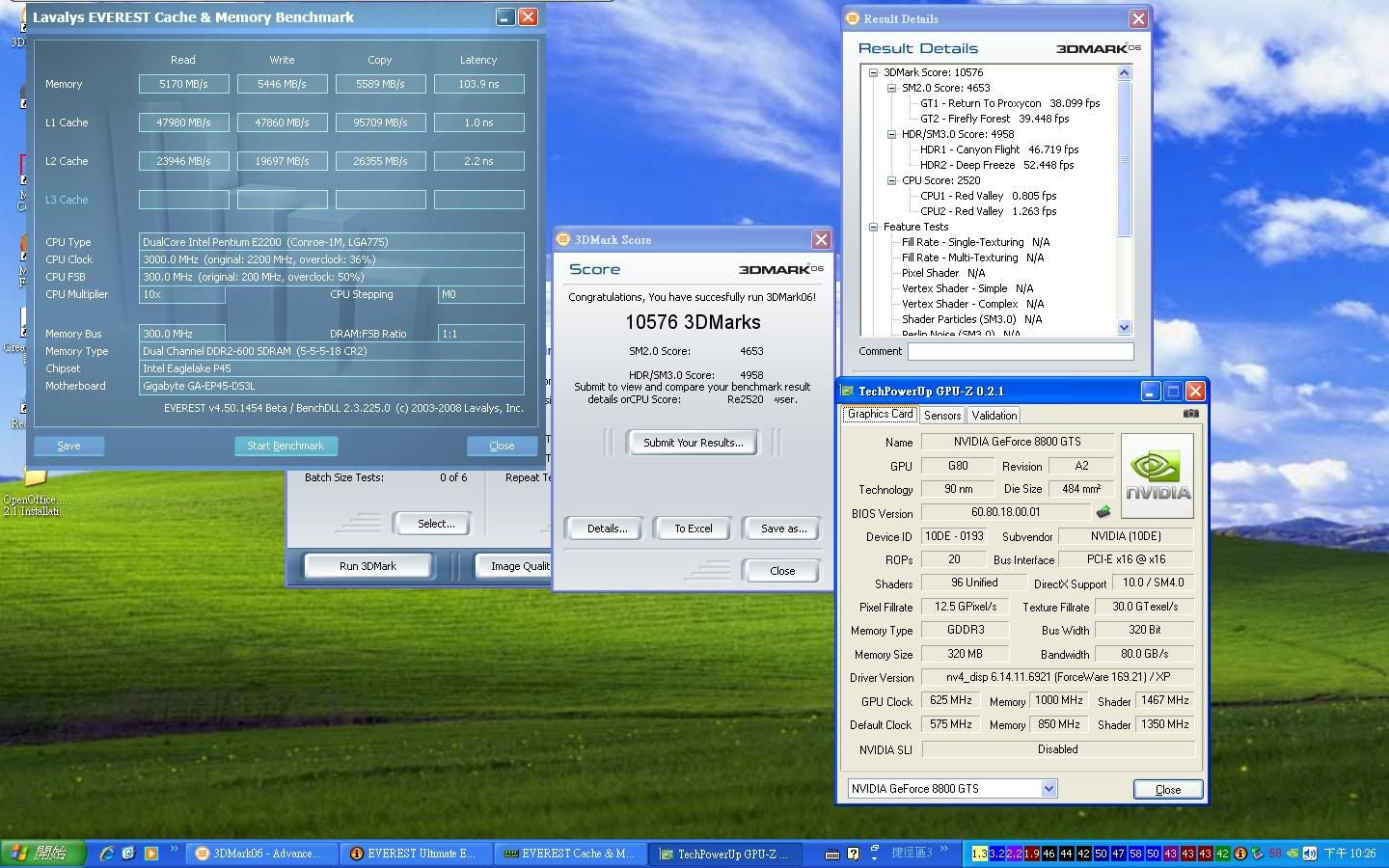The width and height of the screenshot is (1389, 868).
Task: Expand hidden quick launch items chevron
Action: coord(175,850)
